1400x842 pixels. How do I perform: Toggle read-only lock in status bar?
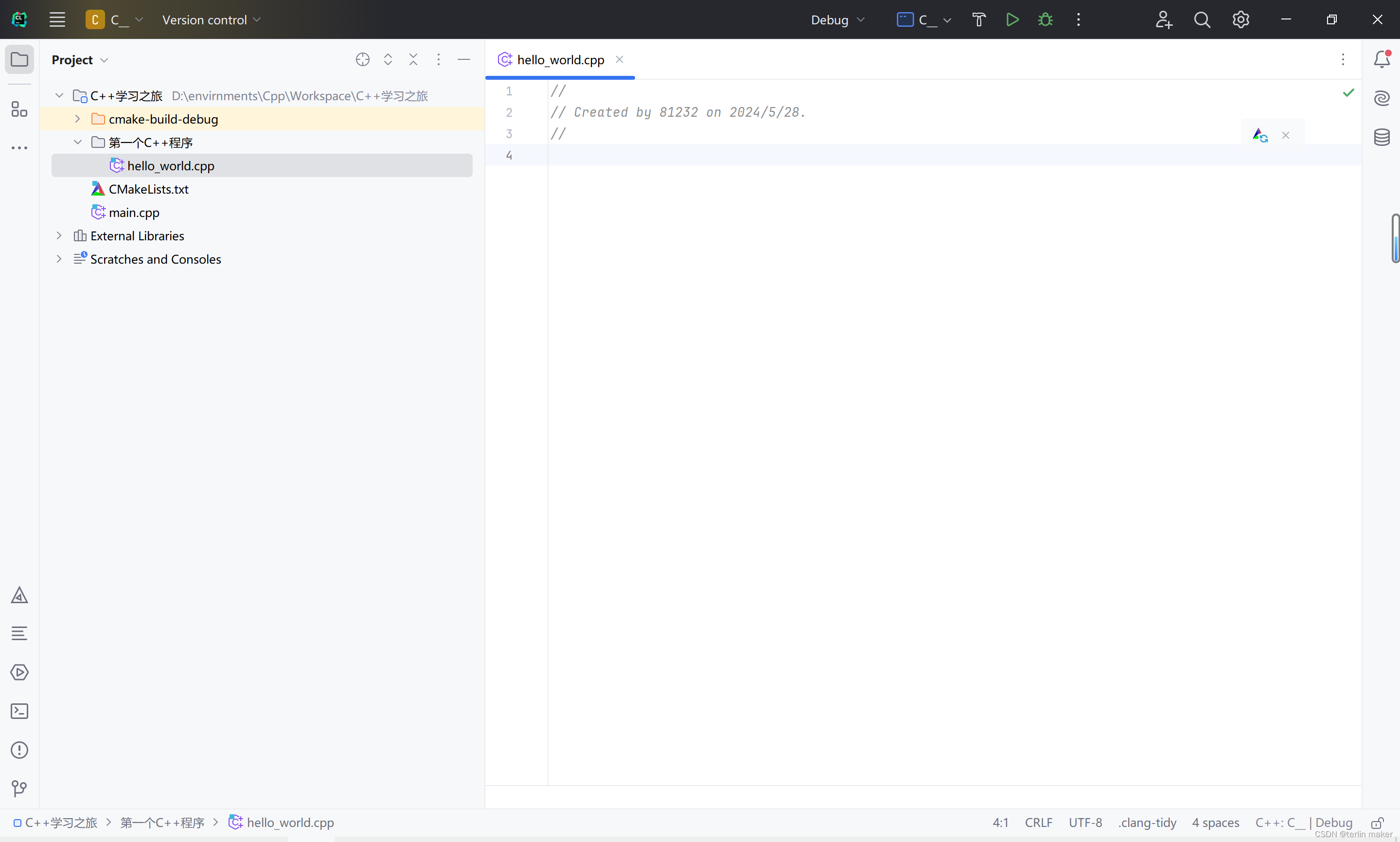tap(1377, 823)
